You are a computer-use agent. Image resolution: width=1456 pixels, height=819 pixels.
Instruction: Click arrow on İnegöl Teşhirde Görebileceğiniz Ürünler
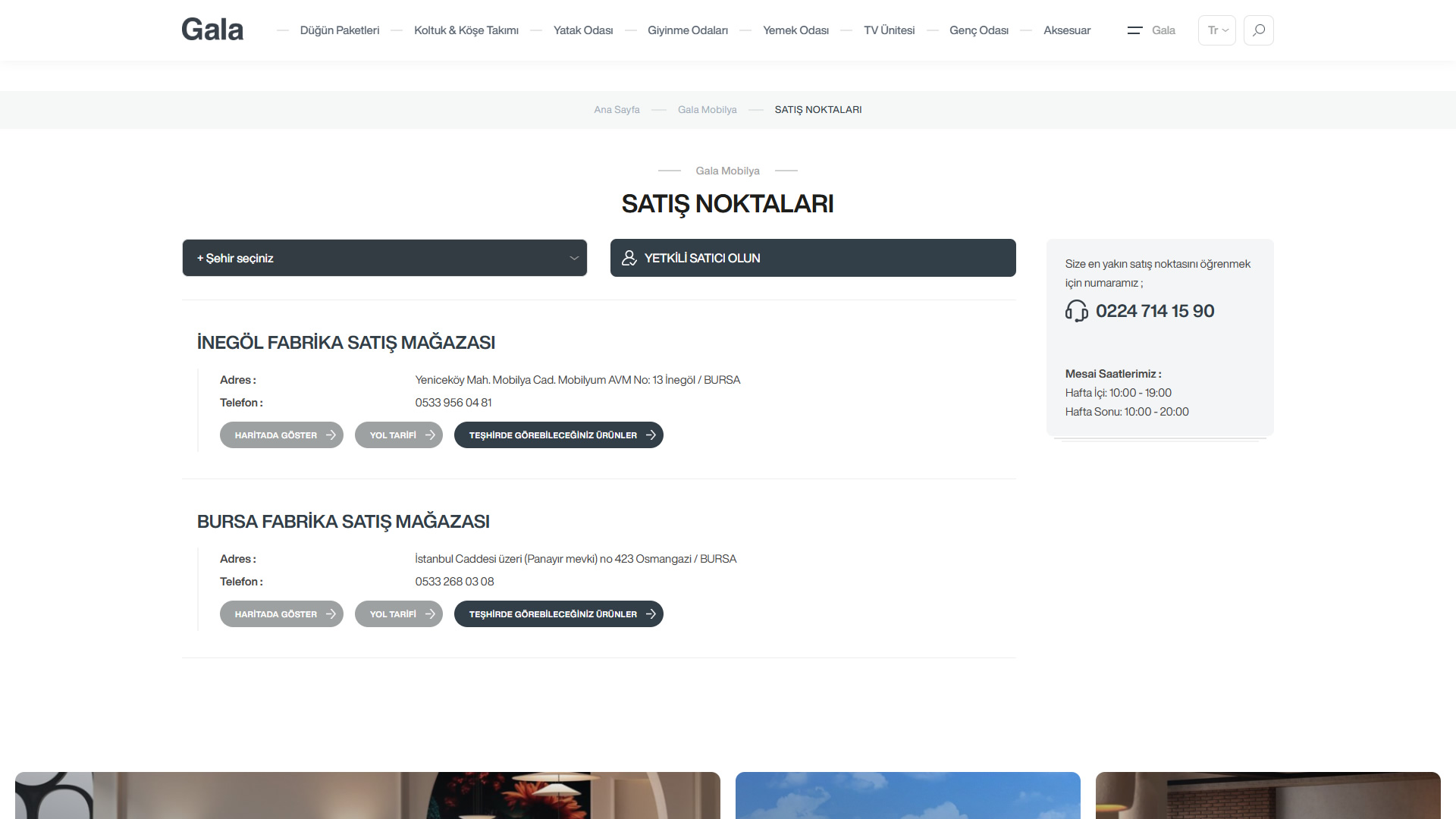point(651,435)
